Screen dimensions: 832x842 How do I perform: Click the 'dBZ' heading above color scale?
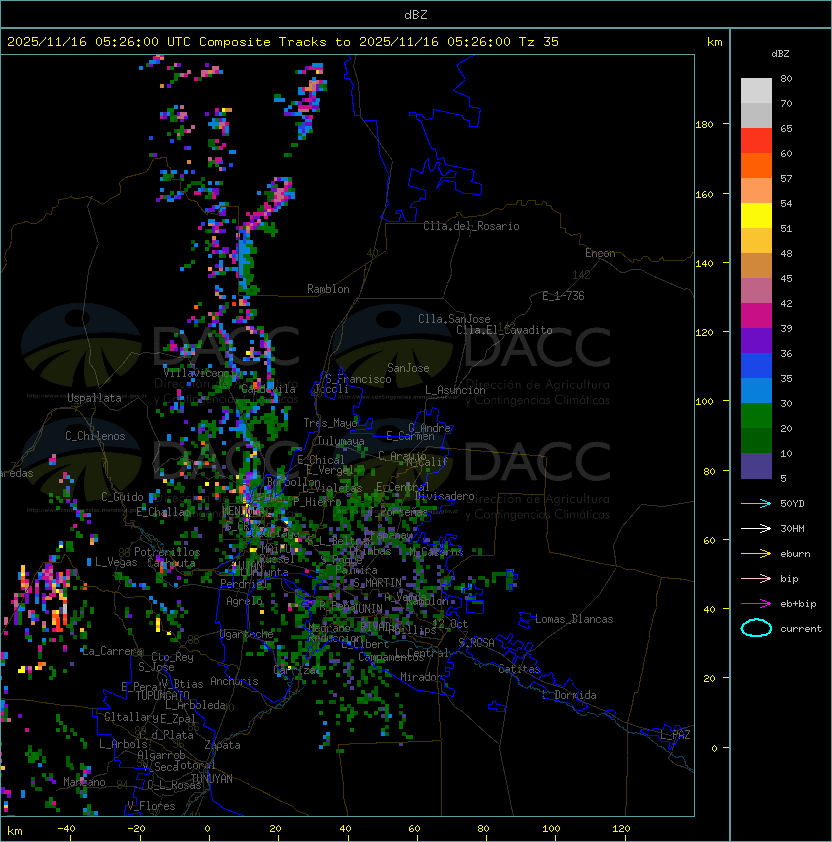tap(780, 54)
